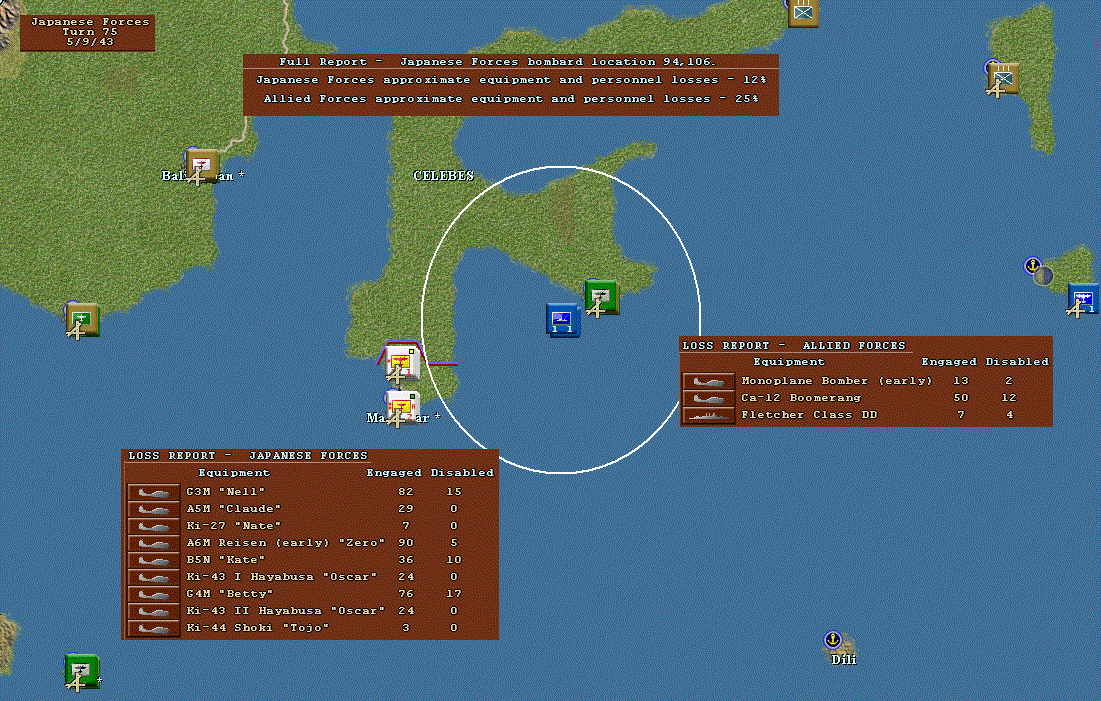Image resolution: width=1101 pixels, height=701 pixels.
Task: Select the blue naval unit in the bay
Action: click(563, 320)
